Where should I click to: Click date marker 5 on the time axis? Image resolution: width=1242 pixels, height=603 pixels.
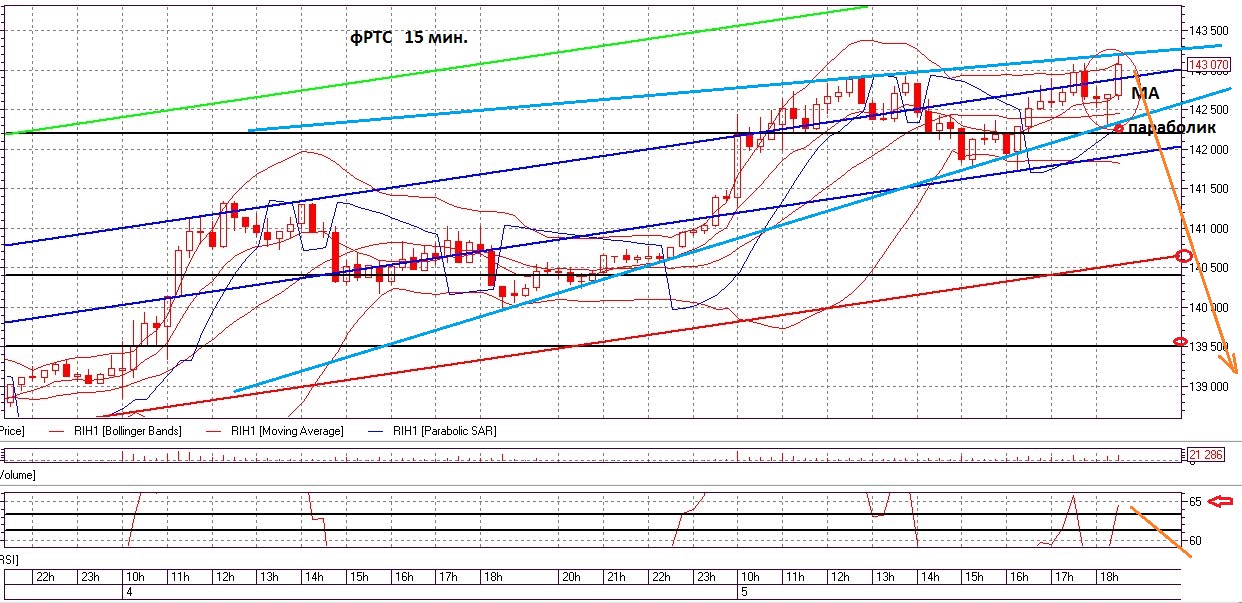742,592
